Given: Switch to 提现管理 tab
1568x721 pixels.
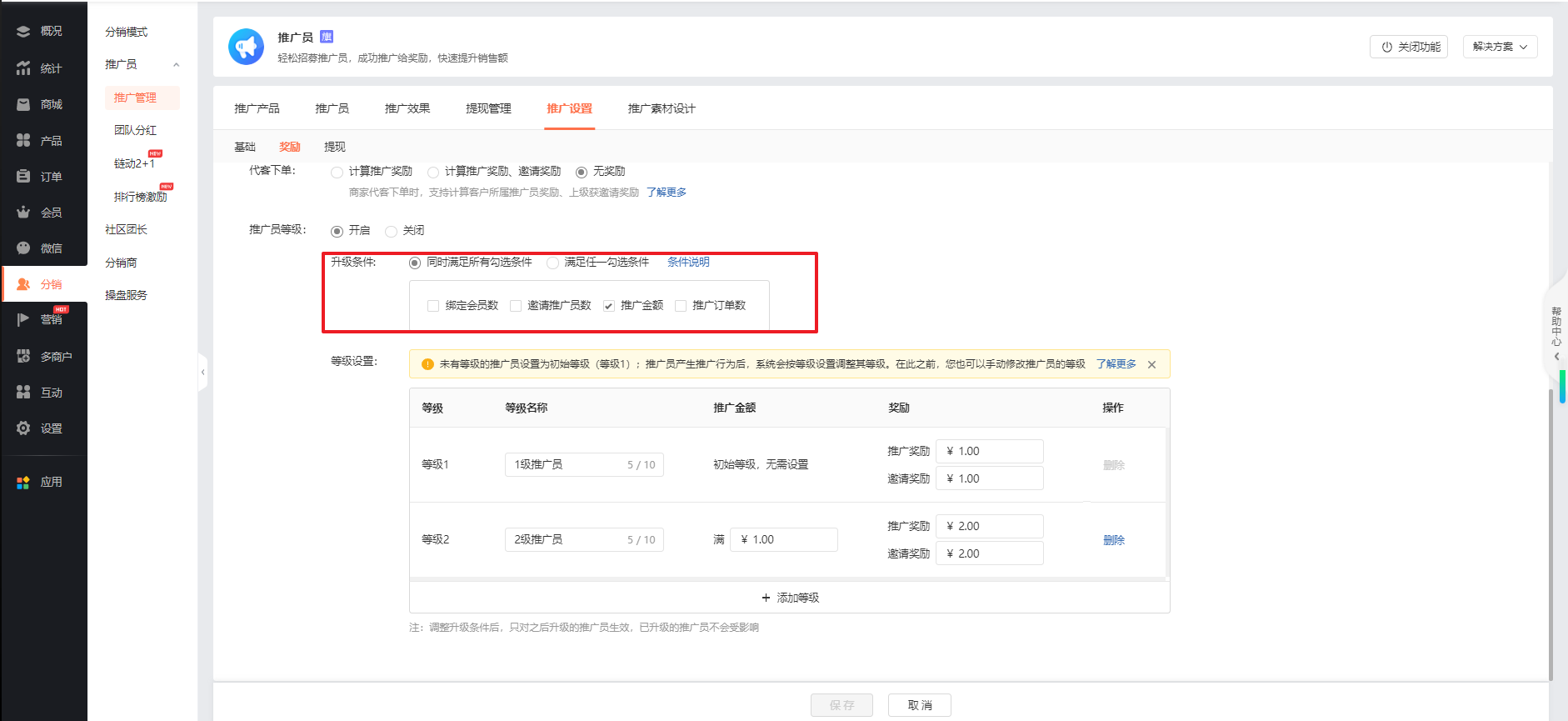Looking at the screenshot, I should [x=488, y=108].
